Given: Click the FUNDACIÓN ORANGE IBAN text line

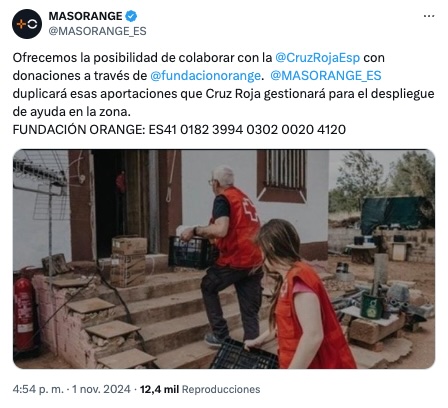Looking at the screenshot, I should pyautogui.click(x=179, y=129).
